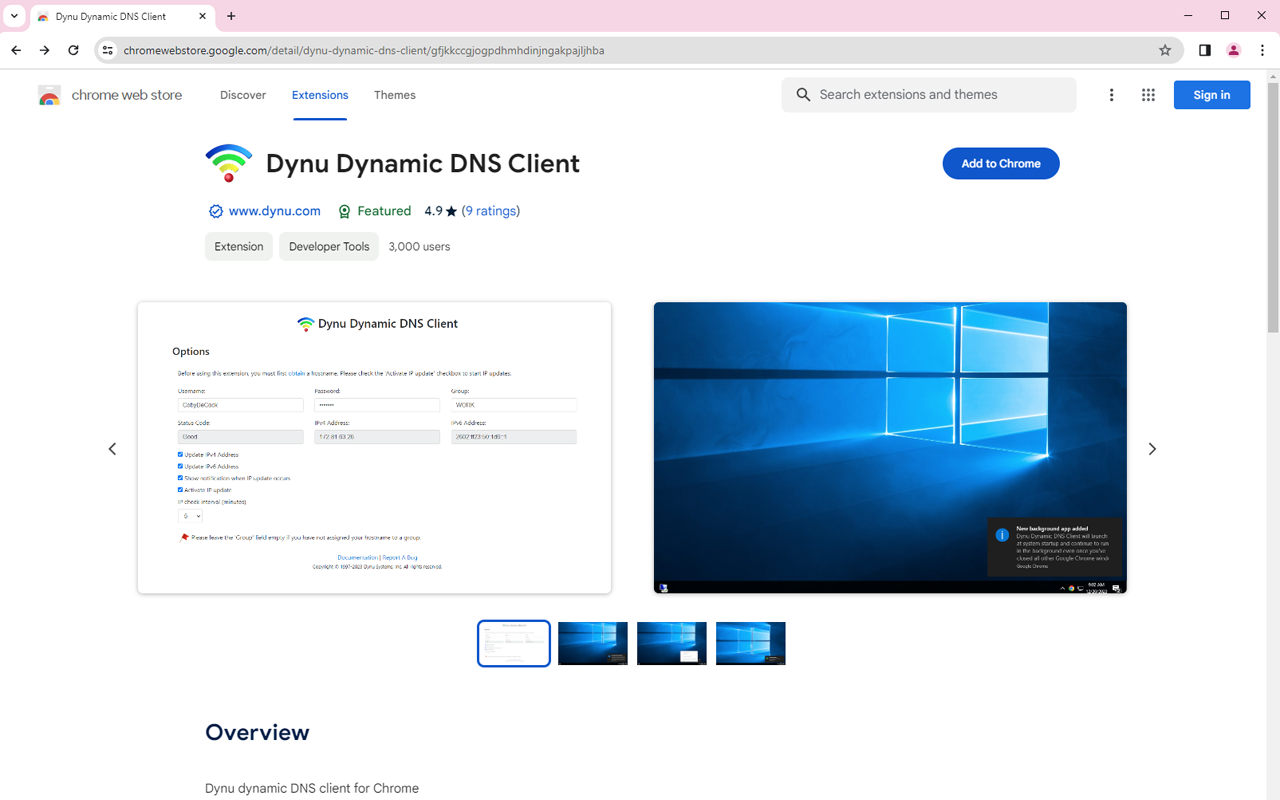Viewport: 1280px width, 800px height.
Task: Click the search magnifier icon
Action: 803,95
